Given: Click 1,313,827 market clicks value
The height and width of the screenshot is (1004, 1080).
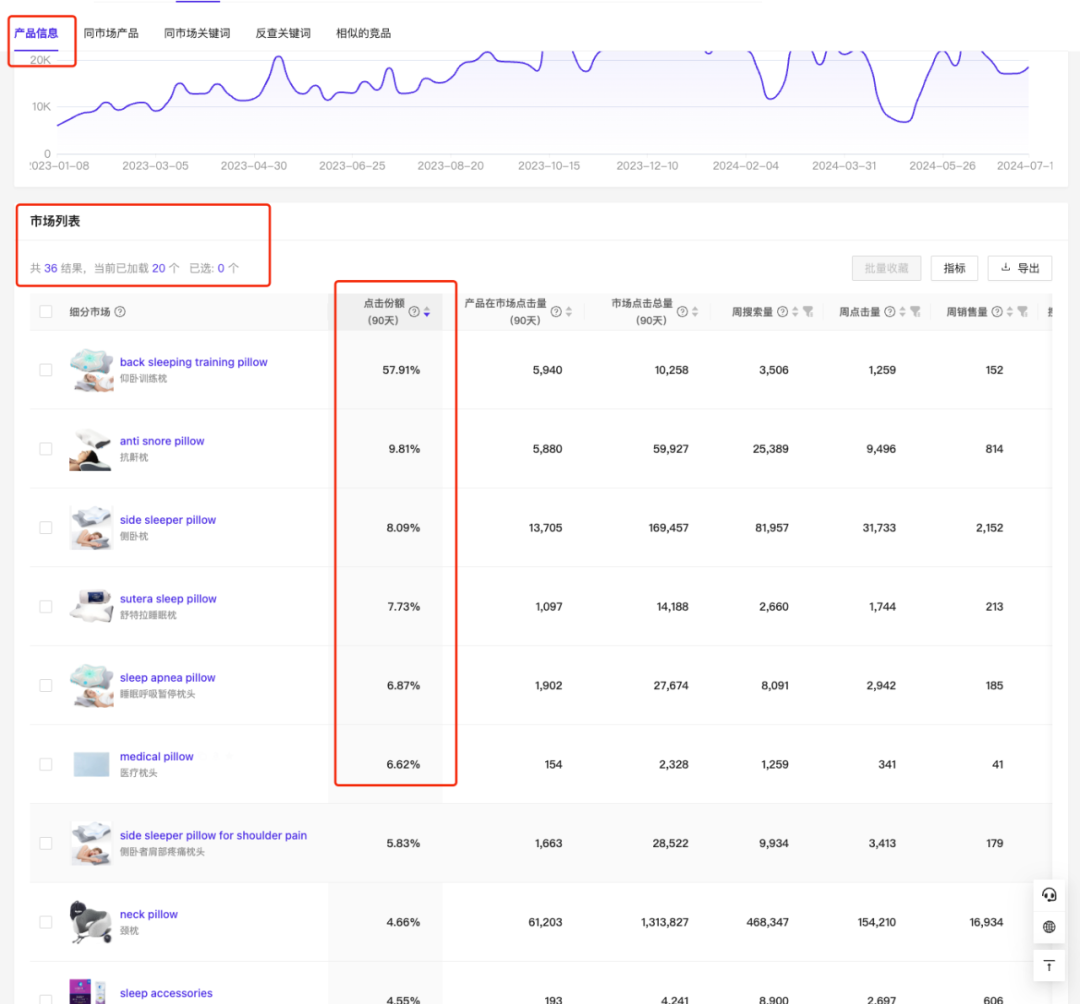Looking at the screenshot, I should coord(664,922).
